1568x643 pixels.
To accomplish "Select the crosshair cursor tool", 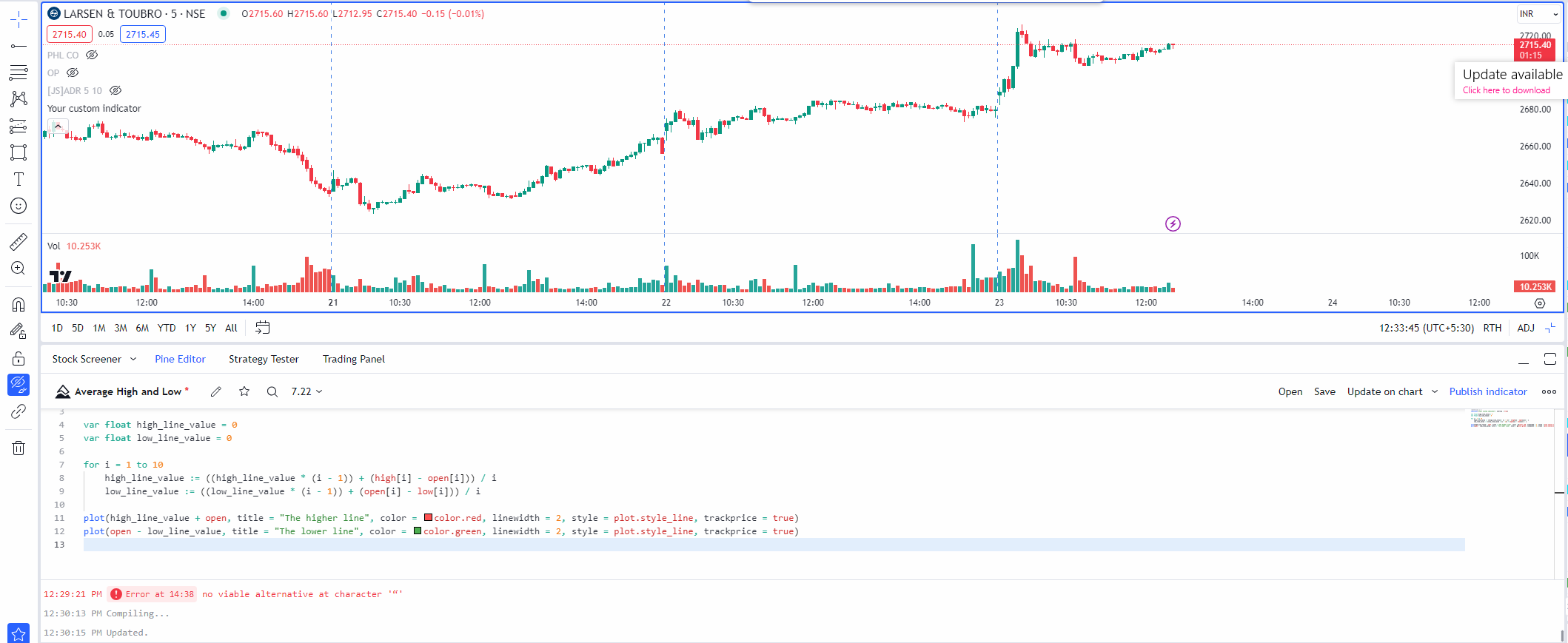I will click(x=19, y=20).
